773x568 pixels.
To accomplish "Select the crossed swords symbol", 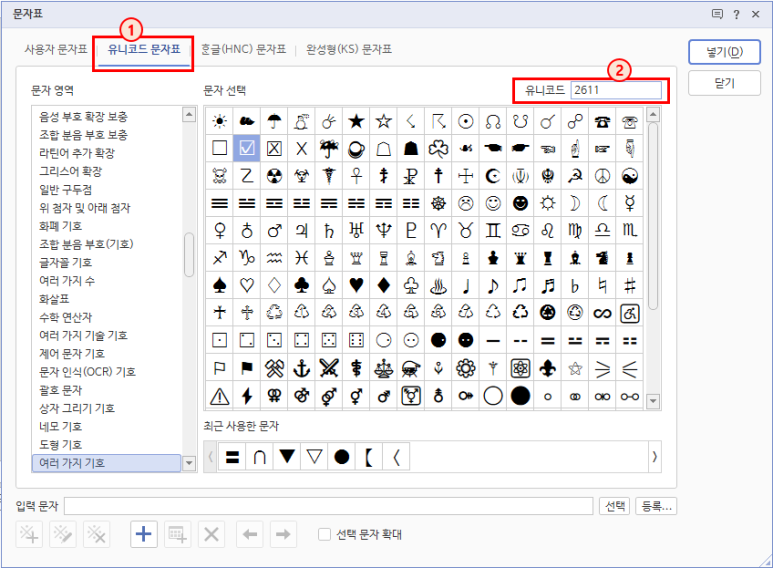I will coord(329,368).
